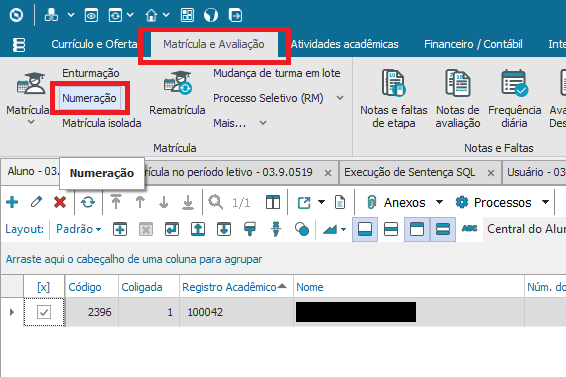Go to last record arrow icon
Screen dimensions: 566x377
click(x=188, y=202)
